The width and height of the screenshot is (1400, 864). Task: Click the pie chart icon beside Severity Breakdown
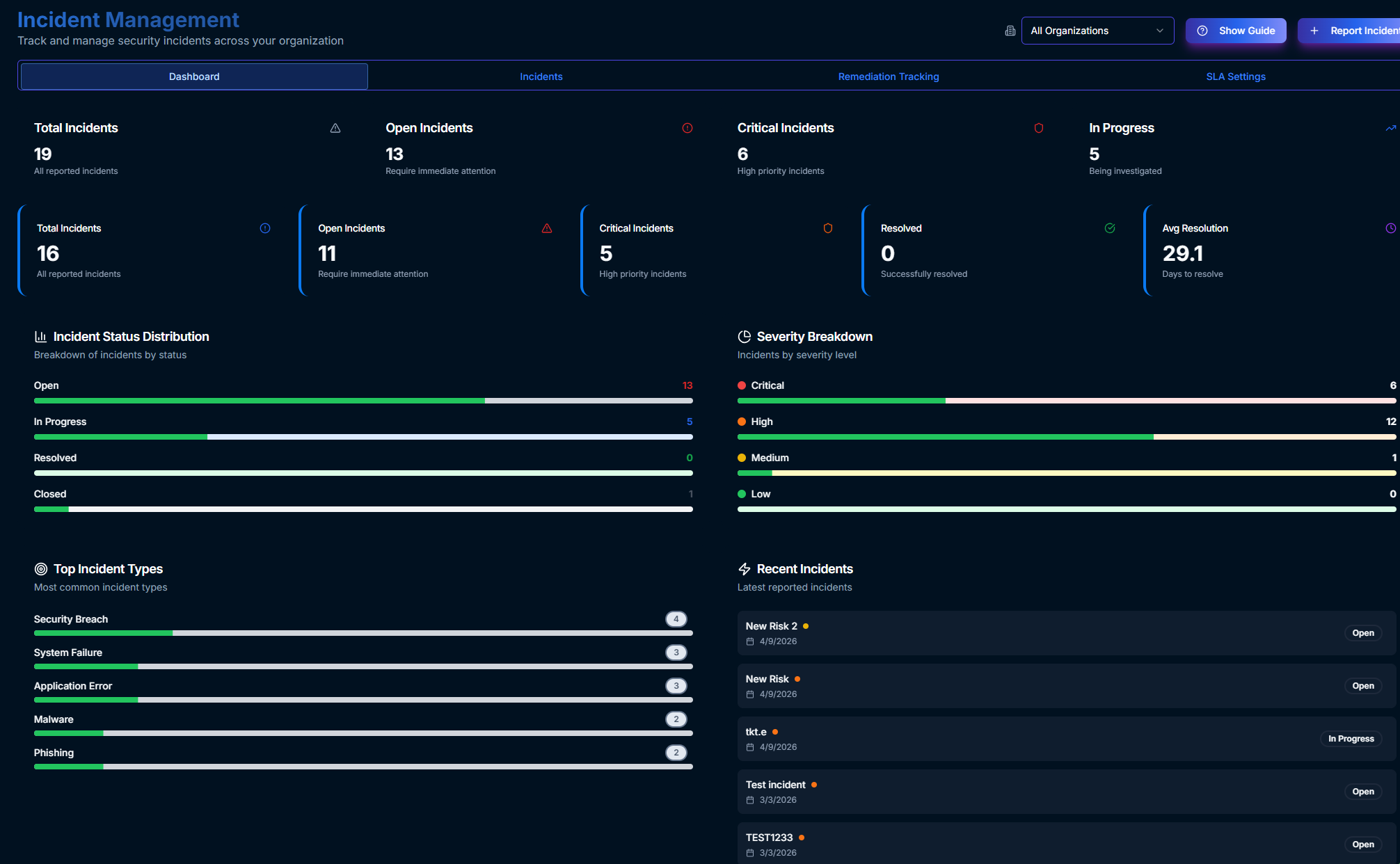(745, 337)
